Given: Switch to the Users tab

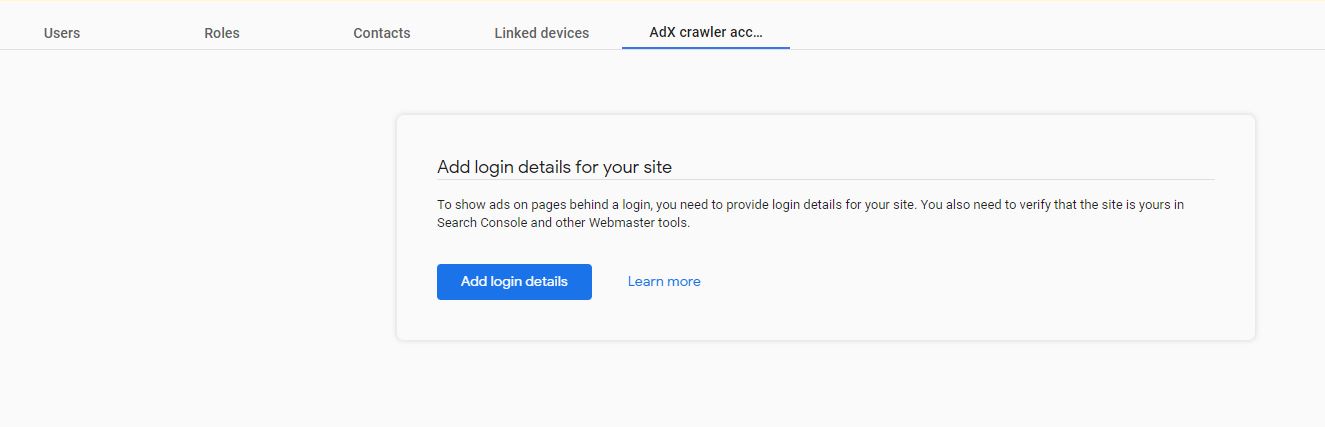Looking at the screenshot, I should pos(62,33).
